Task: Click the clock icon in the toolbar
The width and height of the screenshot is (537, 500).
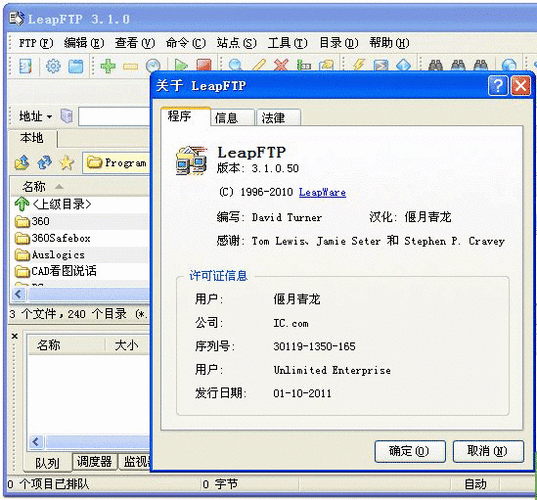Action: click(153, 65)
